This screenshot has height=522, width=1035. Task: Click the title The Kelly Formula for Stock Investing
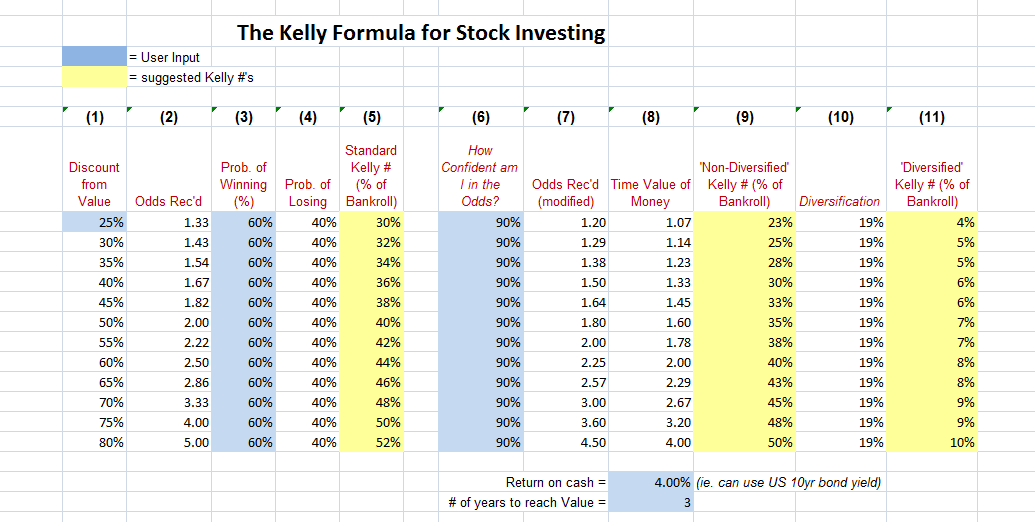point(421,32)
